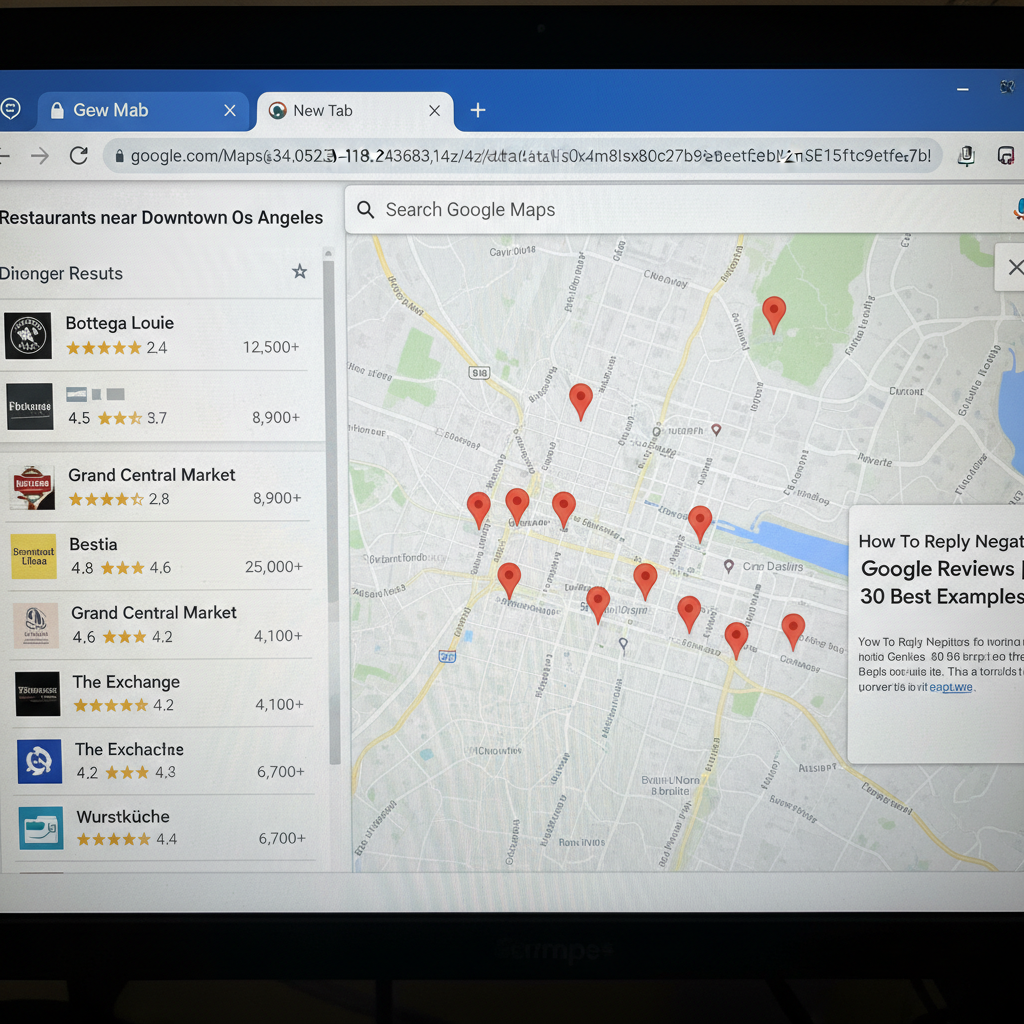Select the map pin in the green park
1024x1024 pixels.
774,314
